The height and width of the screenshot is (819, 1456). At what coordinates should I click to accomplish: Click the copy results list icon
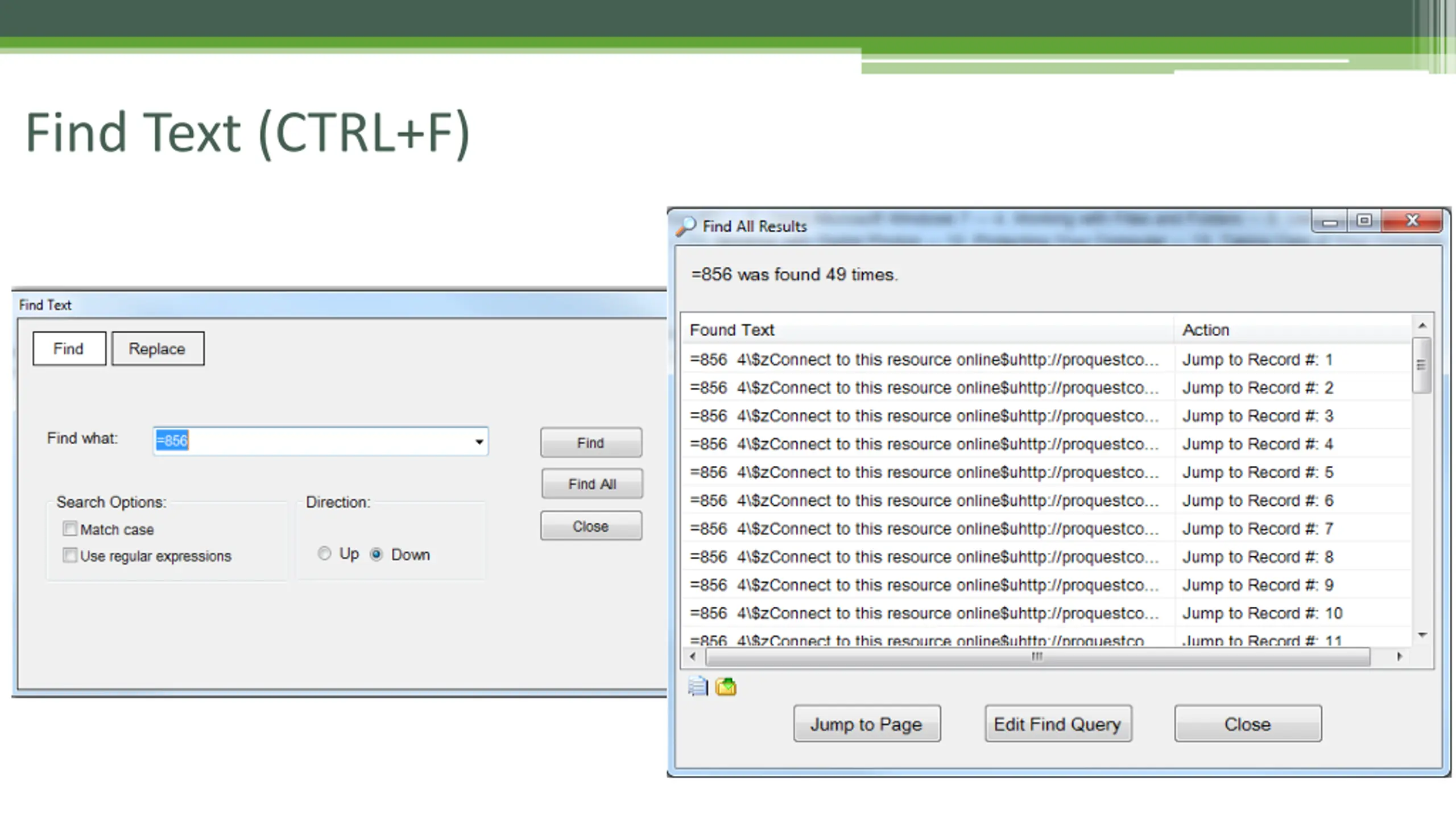(698, 686)
